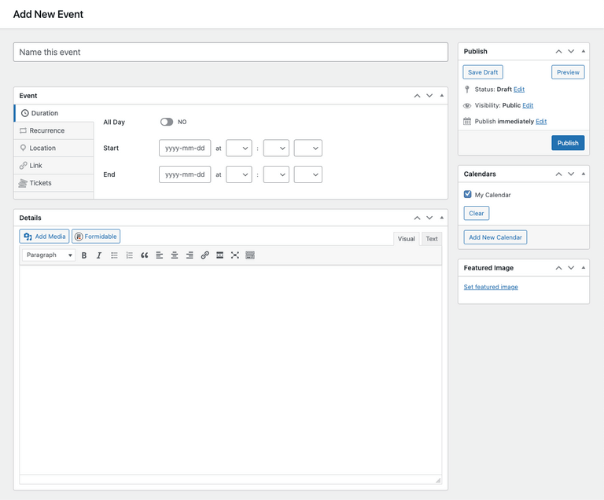
Task: Move Calendars panel down
Action: click(571, 174)
